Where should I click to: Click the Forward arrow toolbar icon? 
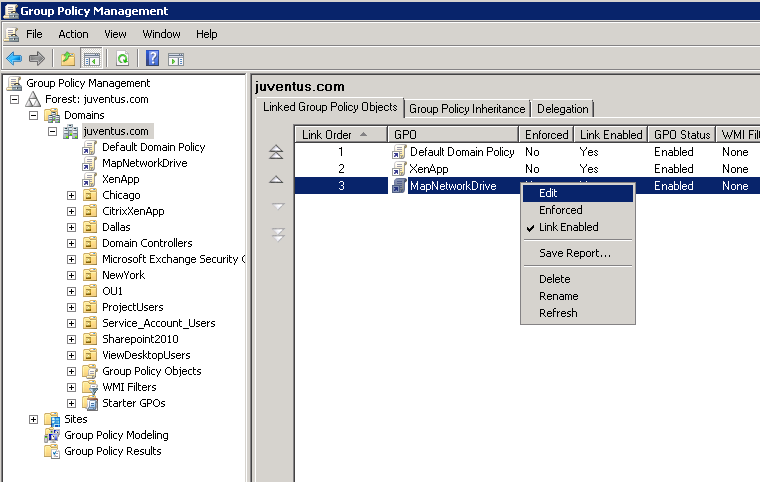[x=37, y=59]
